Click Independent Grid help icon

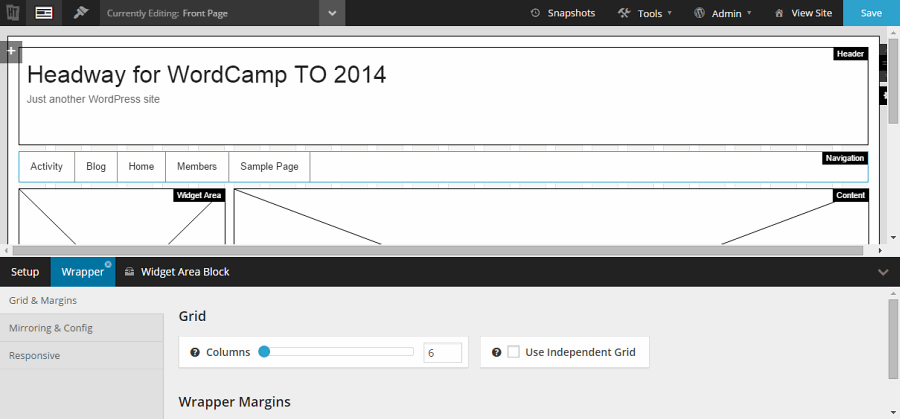click(x=496, y=352)
